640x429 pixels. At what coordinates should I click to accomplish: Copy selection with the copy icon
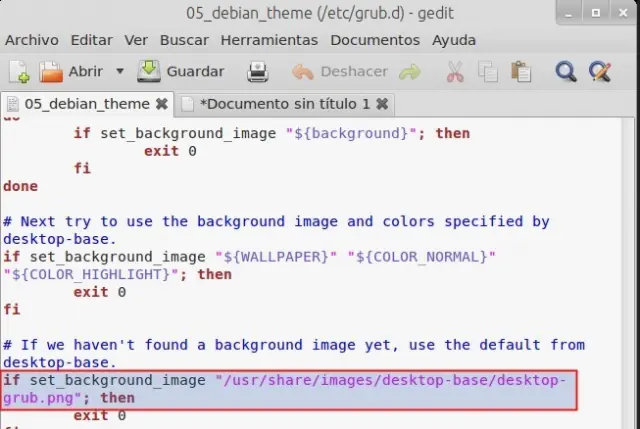488,72
